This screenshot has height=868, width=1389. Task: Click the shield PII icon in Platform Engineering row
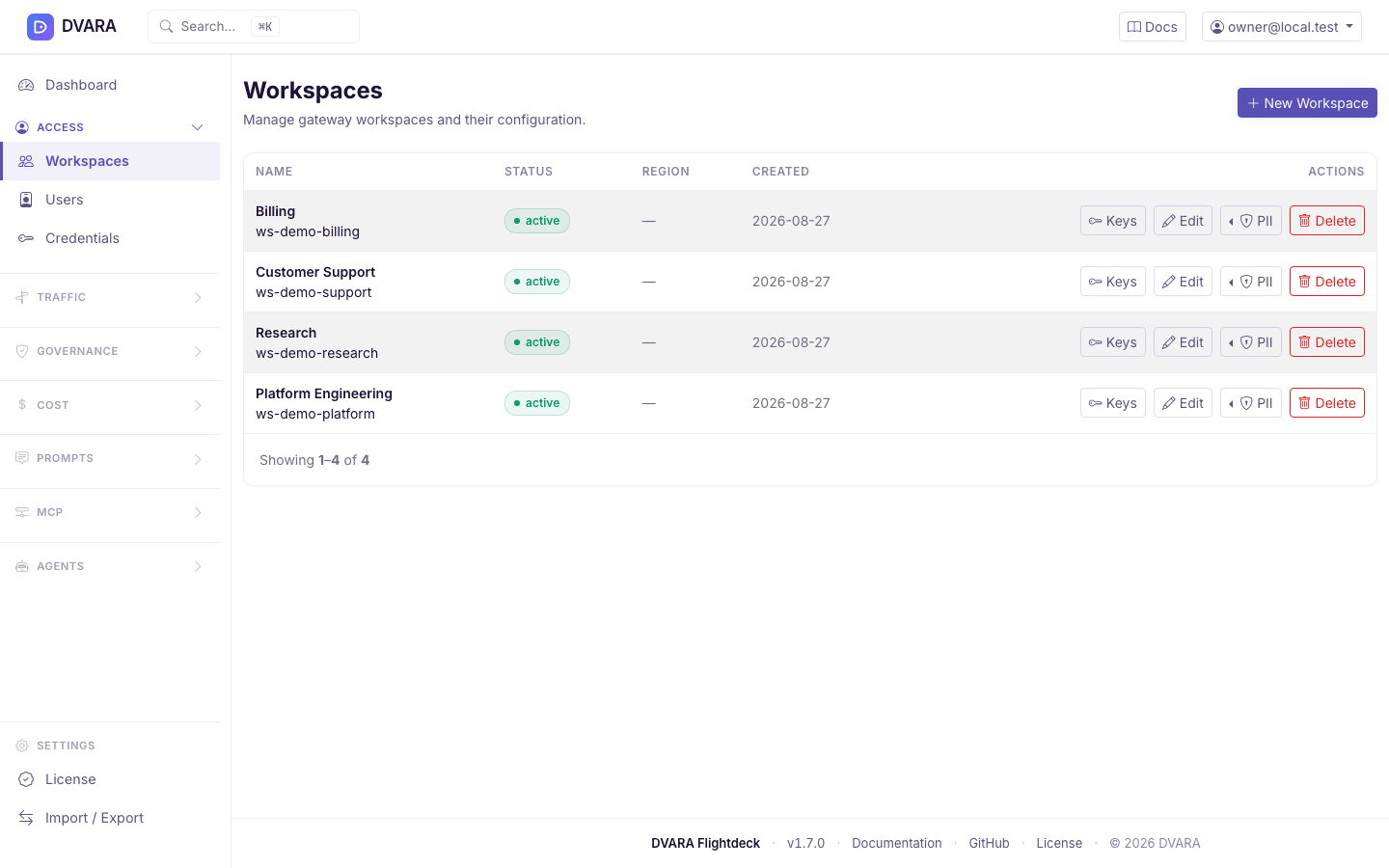point(1246,403)
